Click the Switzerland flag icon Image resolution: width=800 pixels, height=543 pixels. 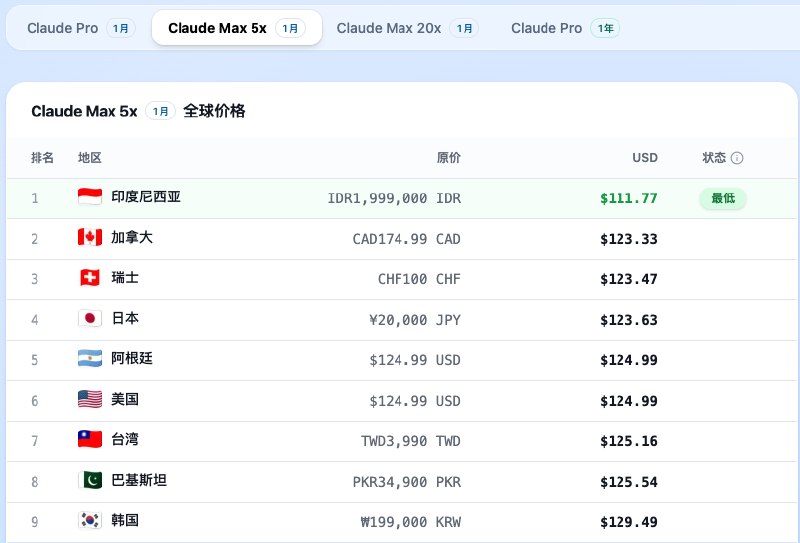click(x=90, y=278)
